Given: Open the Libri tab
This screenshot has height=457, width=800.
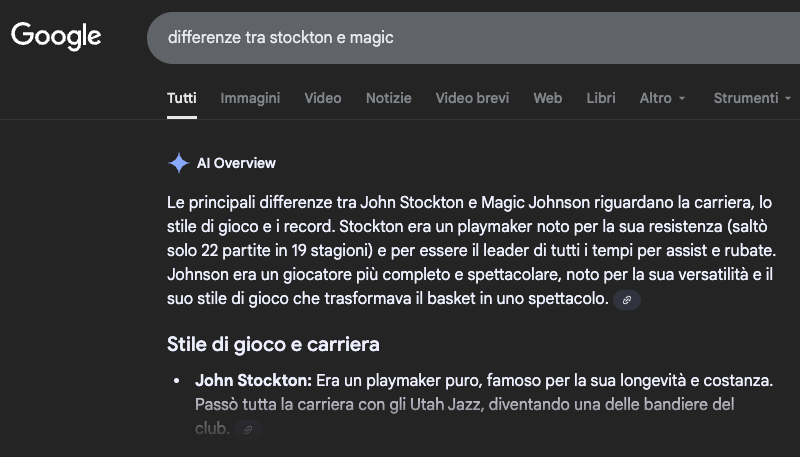Looking at the screenshot, I should point(601,98).
